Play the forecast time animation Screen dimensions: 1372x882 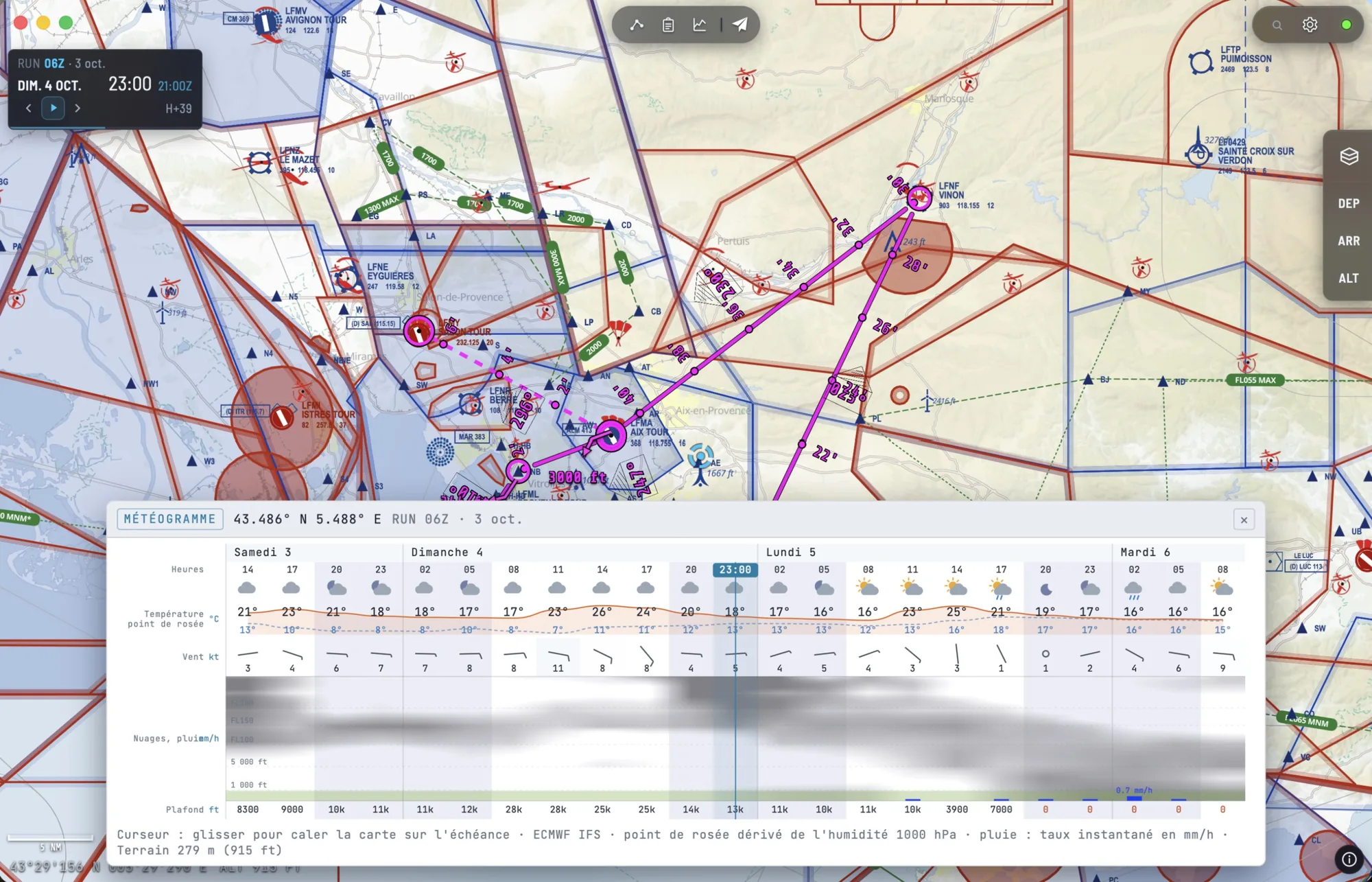(53, 108)
